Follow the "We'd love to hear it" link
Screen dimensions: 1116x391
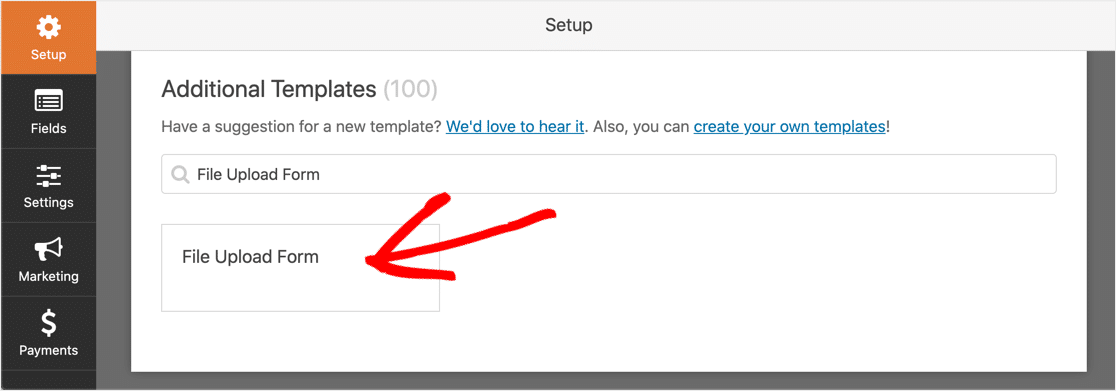click(515, 127)
